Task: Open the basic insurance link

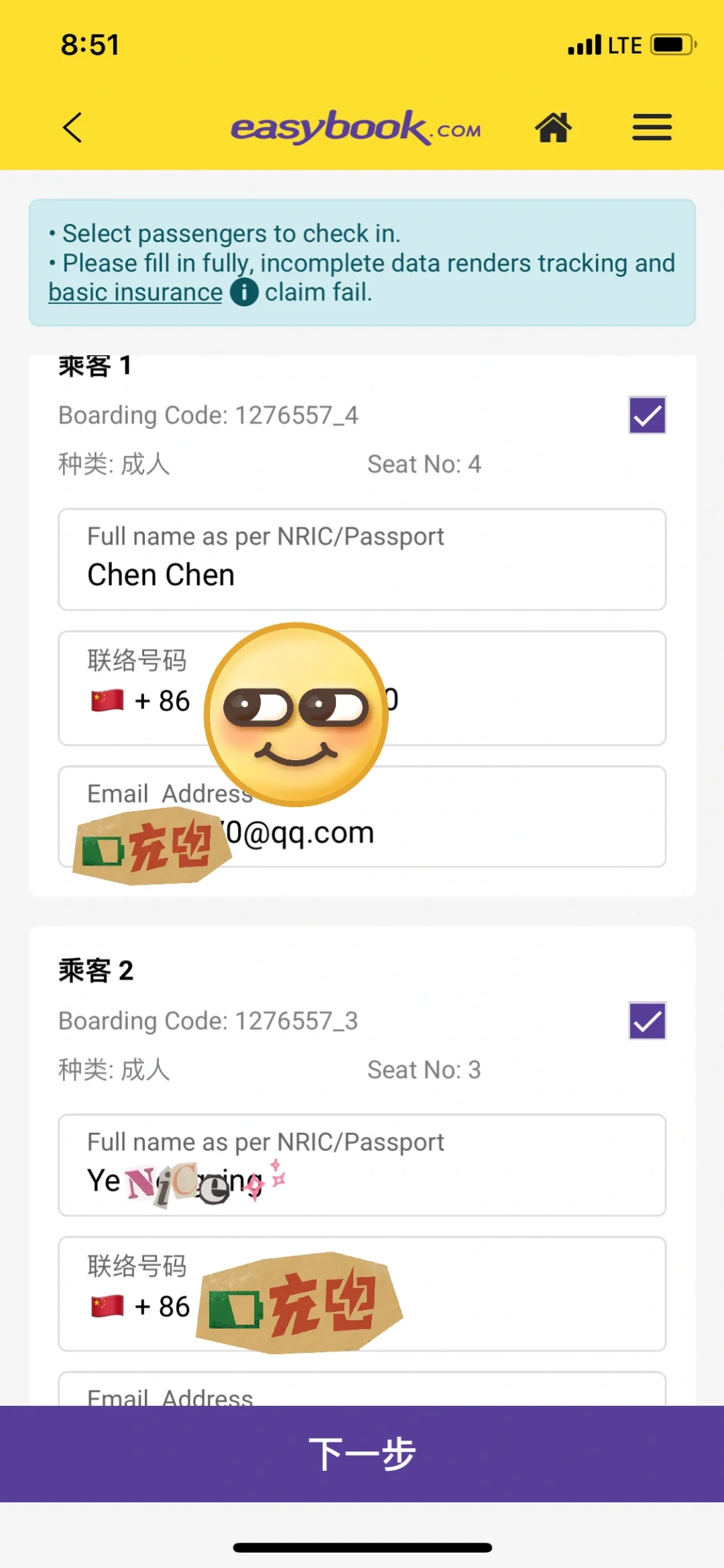Action: (135, 292)
